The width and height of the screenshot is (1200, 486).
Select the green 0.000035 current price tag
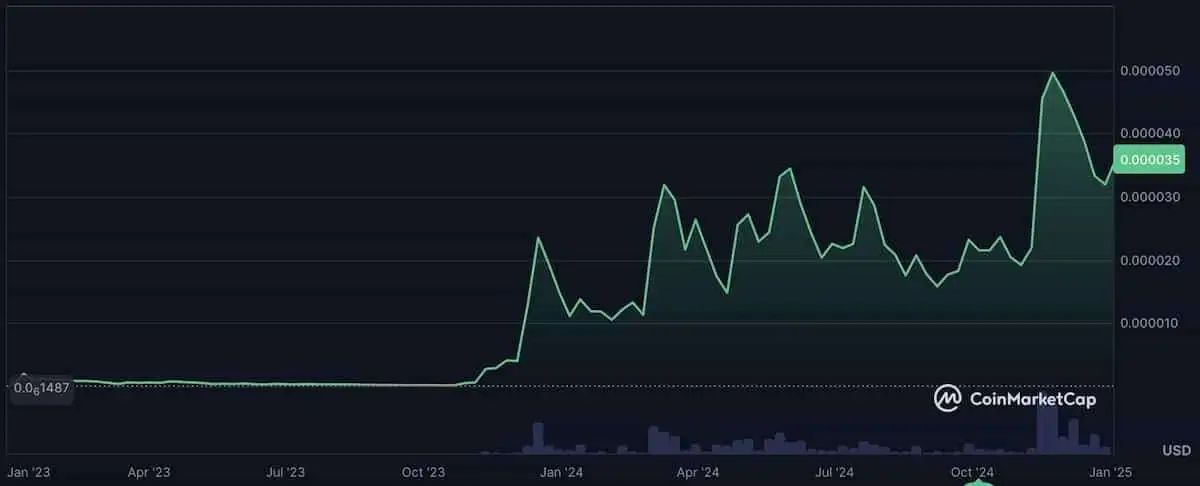(x=1148, y=159)
